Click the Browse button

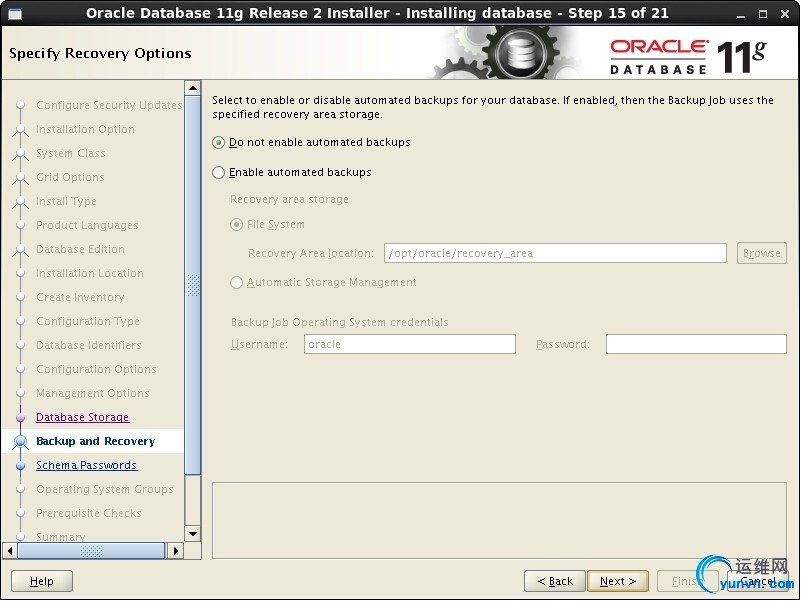tap(762, 253)
